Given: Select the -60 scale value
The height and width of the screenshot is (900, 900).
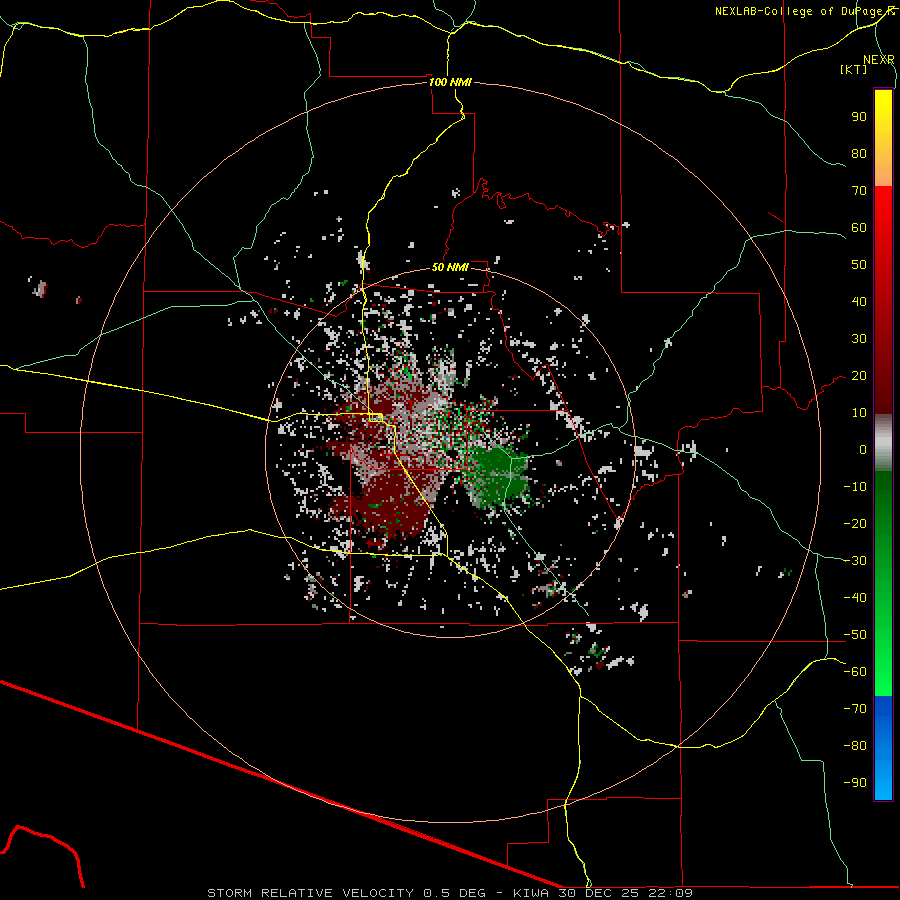Looking at the screenshot, I should [855, 672].
